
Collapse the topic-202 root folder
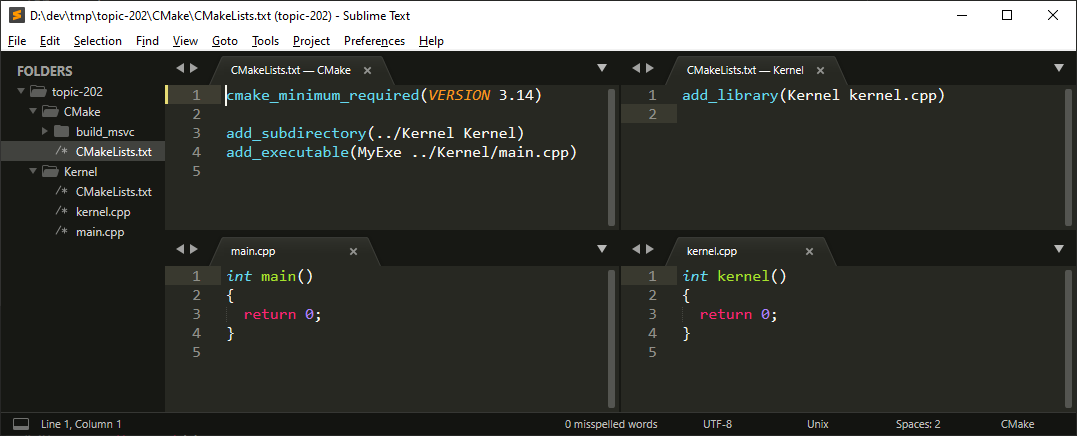(x=22, y=91)
